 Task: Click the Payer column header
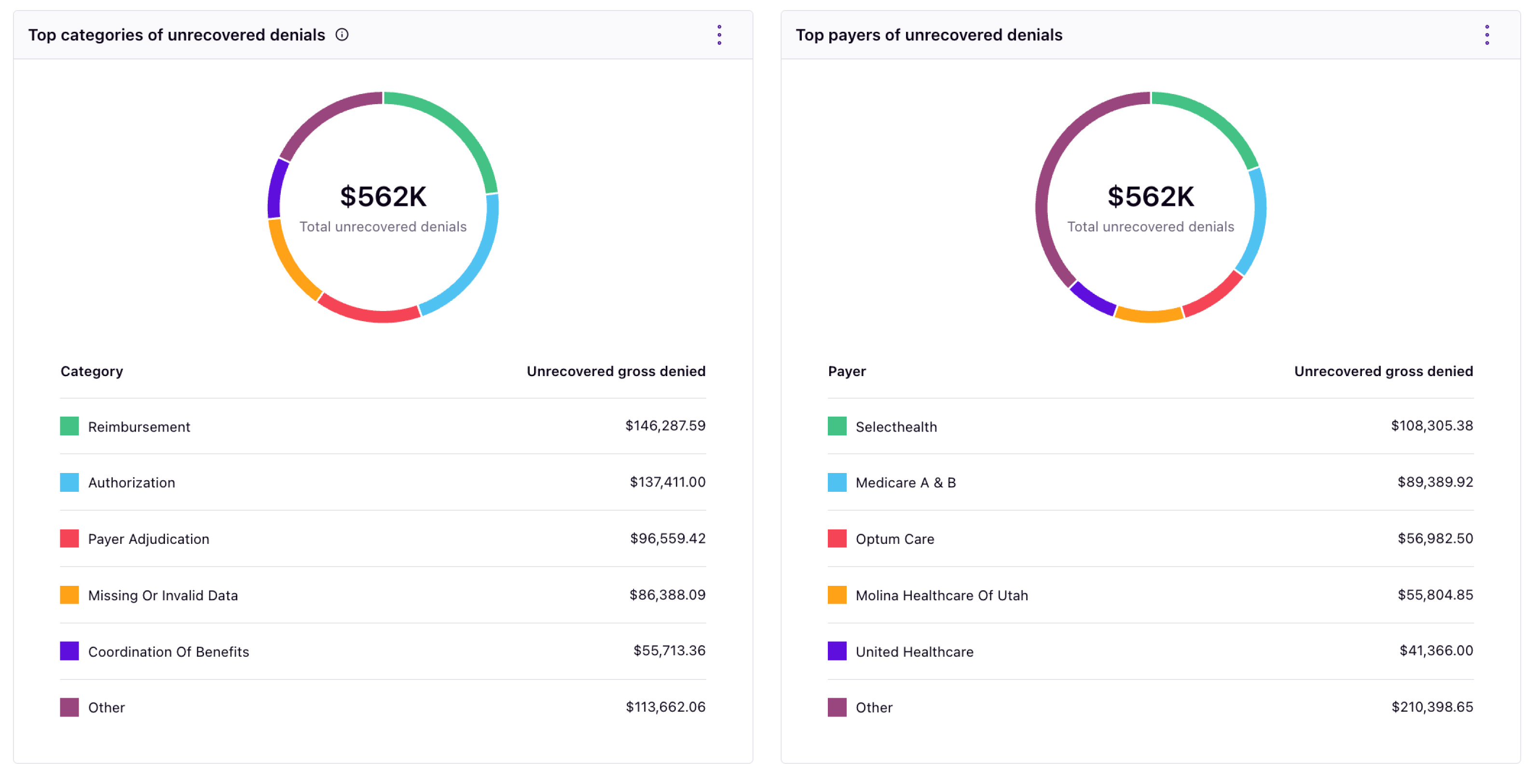tap(847, 371)
